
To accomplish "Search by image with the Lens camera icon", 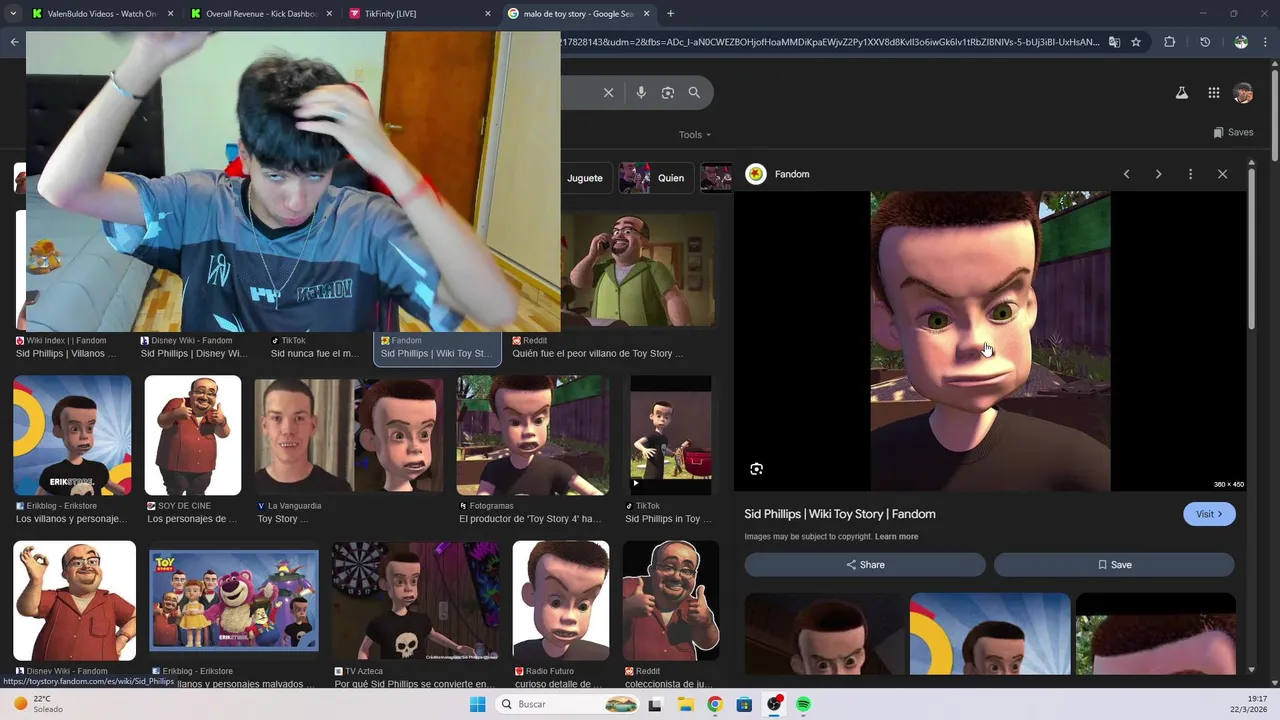I will click(668, 92).
